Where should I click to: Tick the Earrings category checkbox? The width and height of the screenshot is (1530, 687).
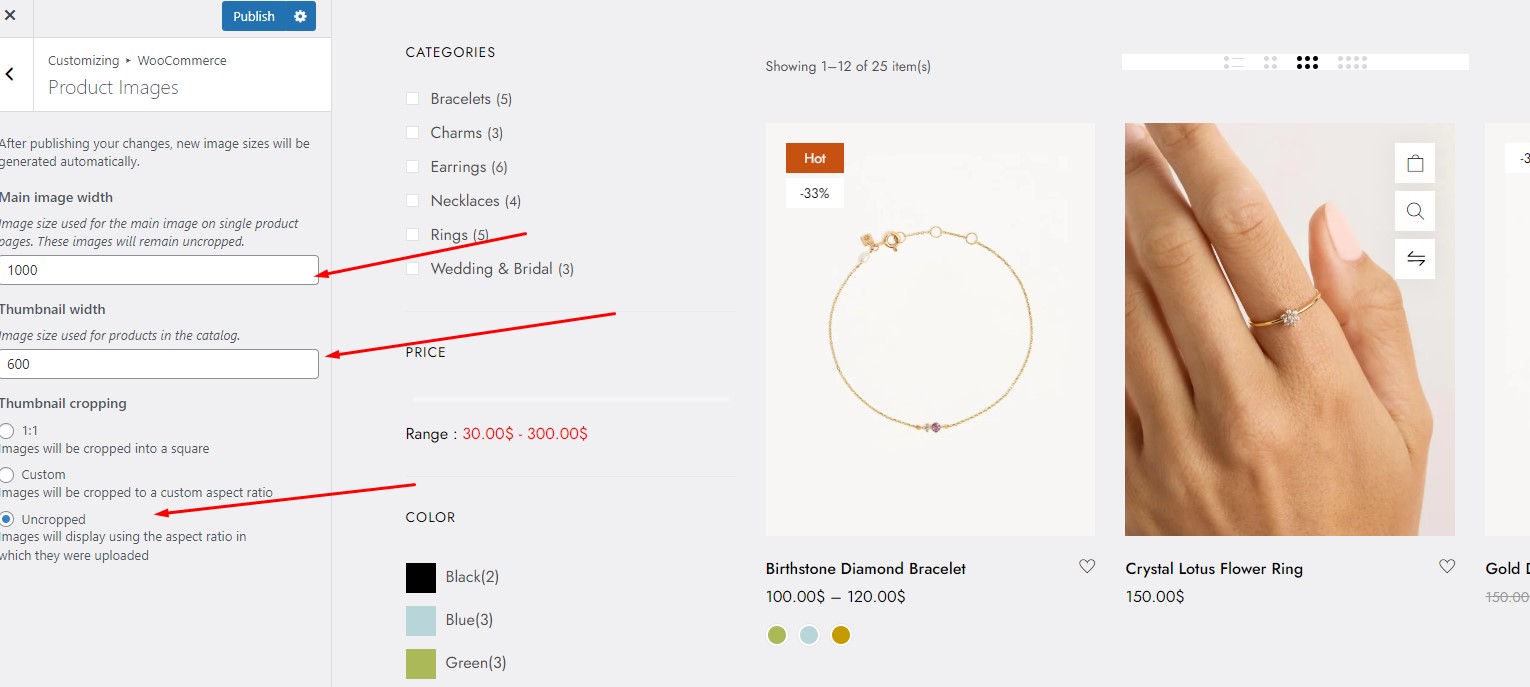click(x=412, y=167)
